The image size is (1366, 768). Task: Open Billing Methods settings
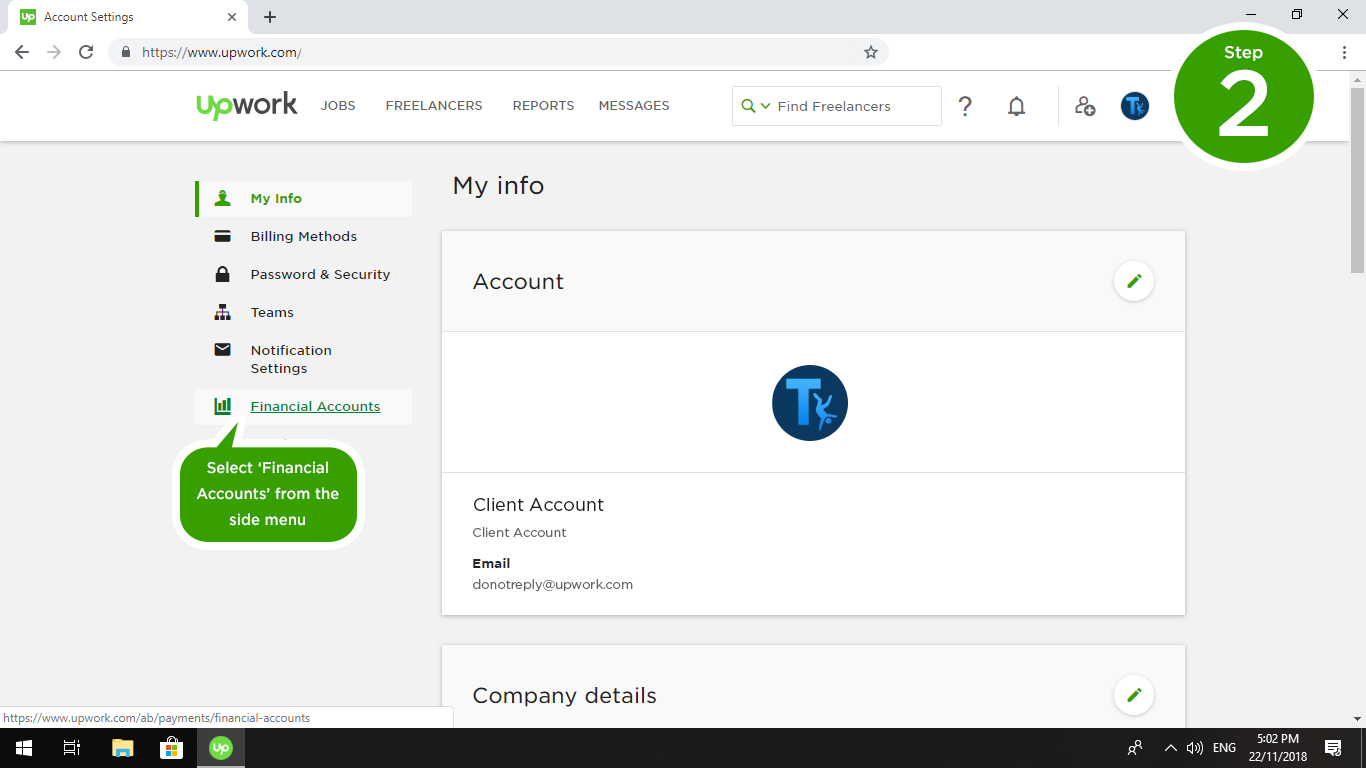click(303, 237)
